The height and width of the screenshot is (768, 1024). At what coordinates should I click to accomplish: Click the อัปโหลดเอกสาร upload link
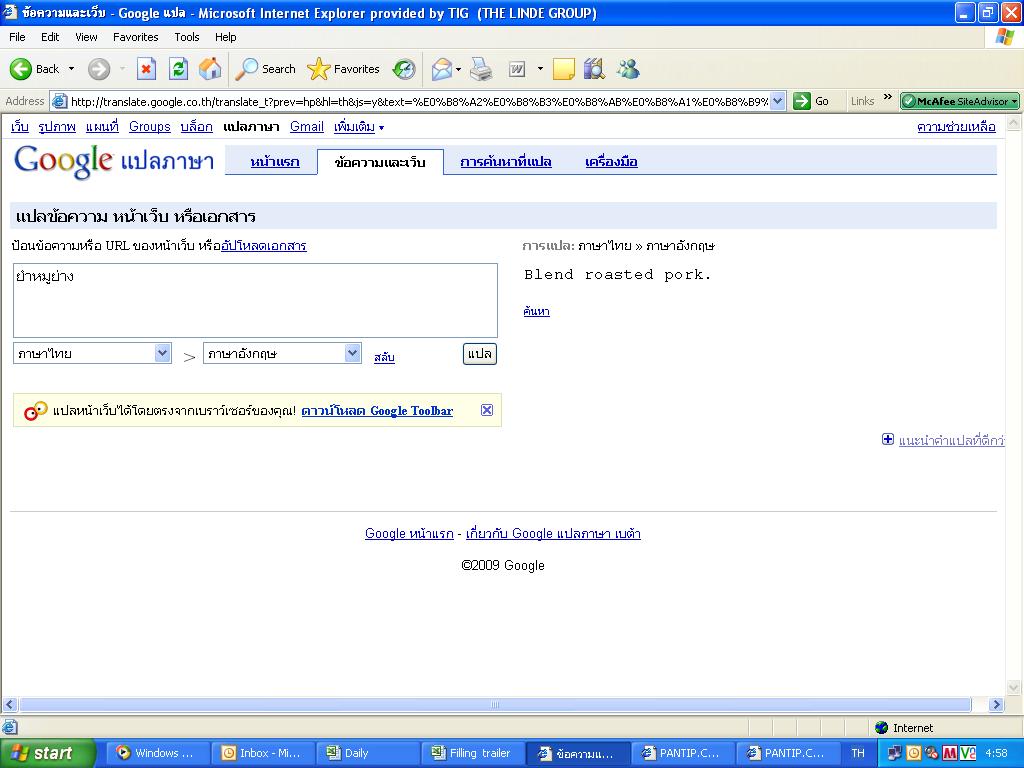[x=264, y=246]
